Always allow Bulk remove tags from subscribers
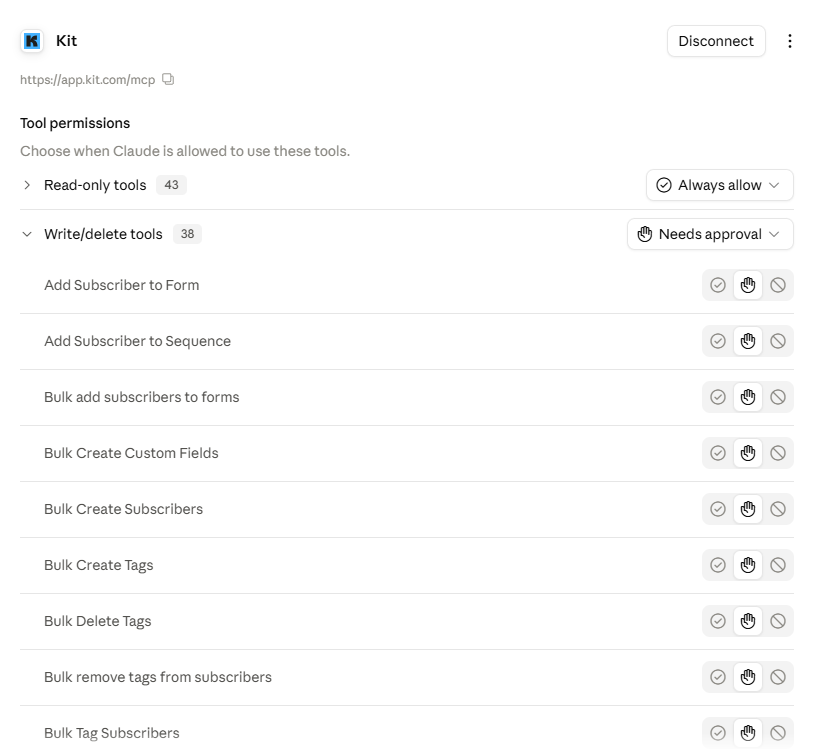The height and width of the screenshot is (750, 813). [x=718, y=677]
